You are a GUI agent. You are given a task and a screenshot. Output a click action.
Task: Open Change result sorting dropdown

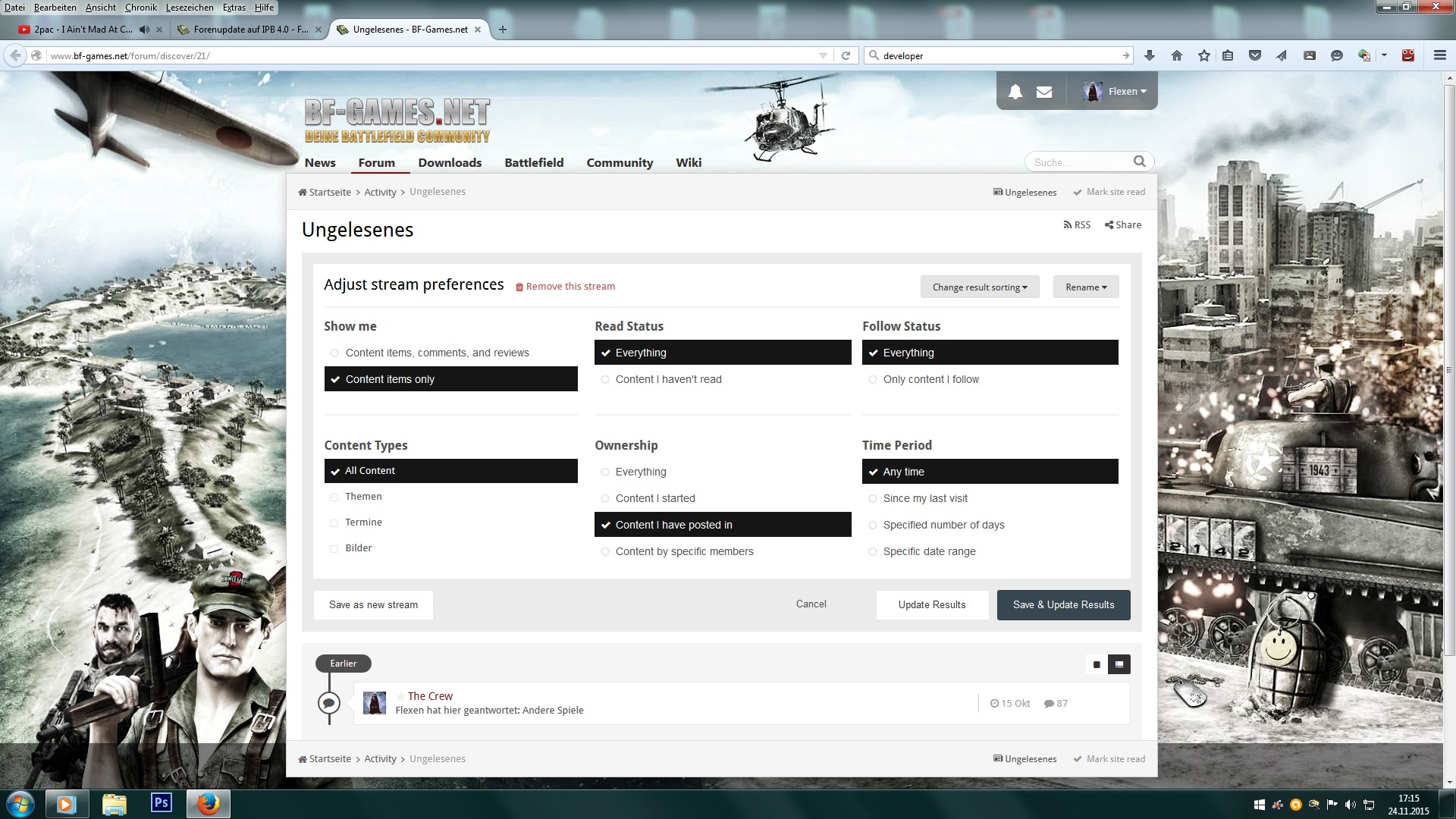click(980, 287)
